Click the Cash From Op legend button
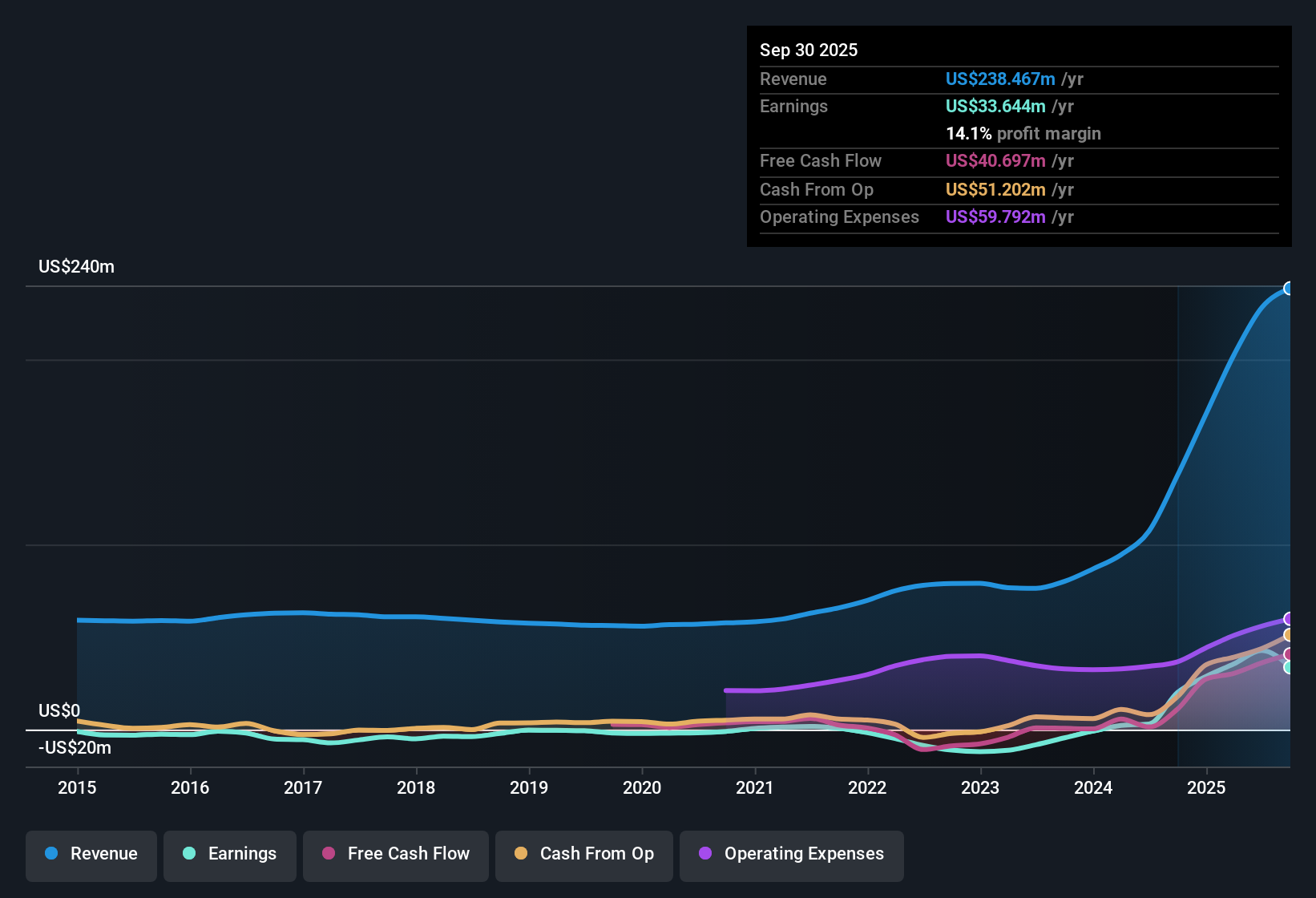Image resolution: width=1316 pixels, height=898 pixels. point(583,854)
